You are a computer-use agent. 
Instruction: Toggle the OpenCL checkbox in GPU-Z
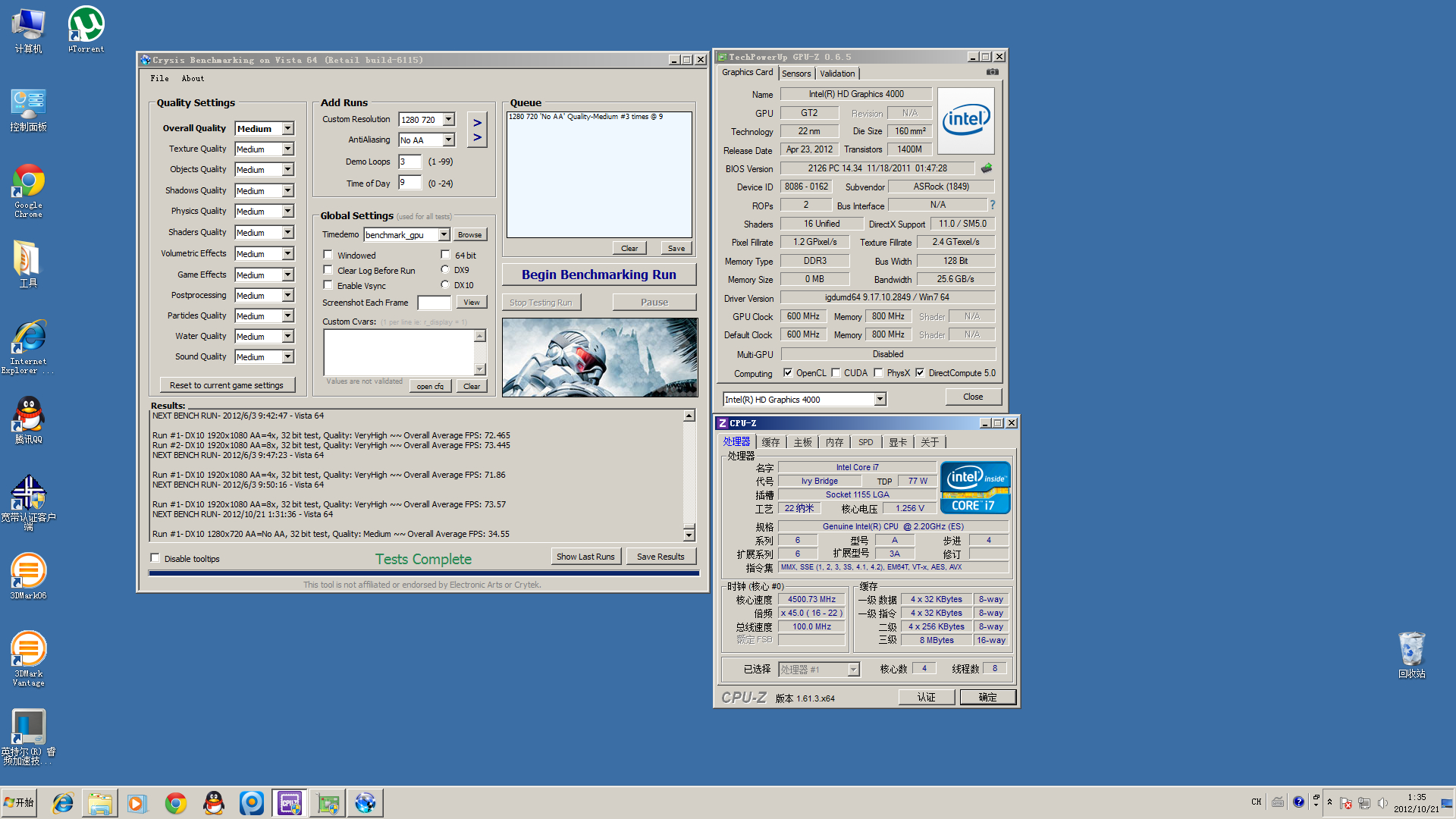point(788,373)
